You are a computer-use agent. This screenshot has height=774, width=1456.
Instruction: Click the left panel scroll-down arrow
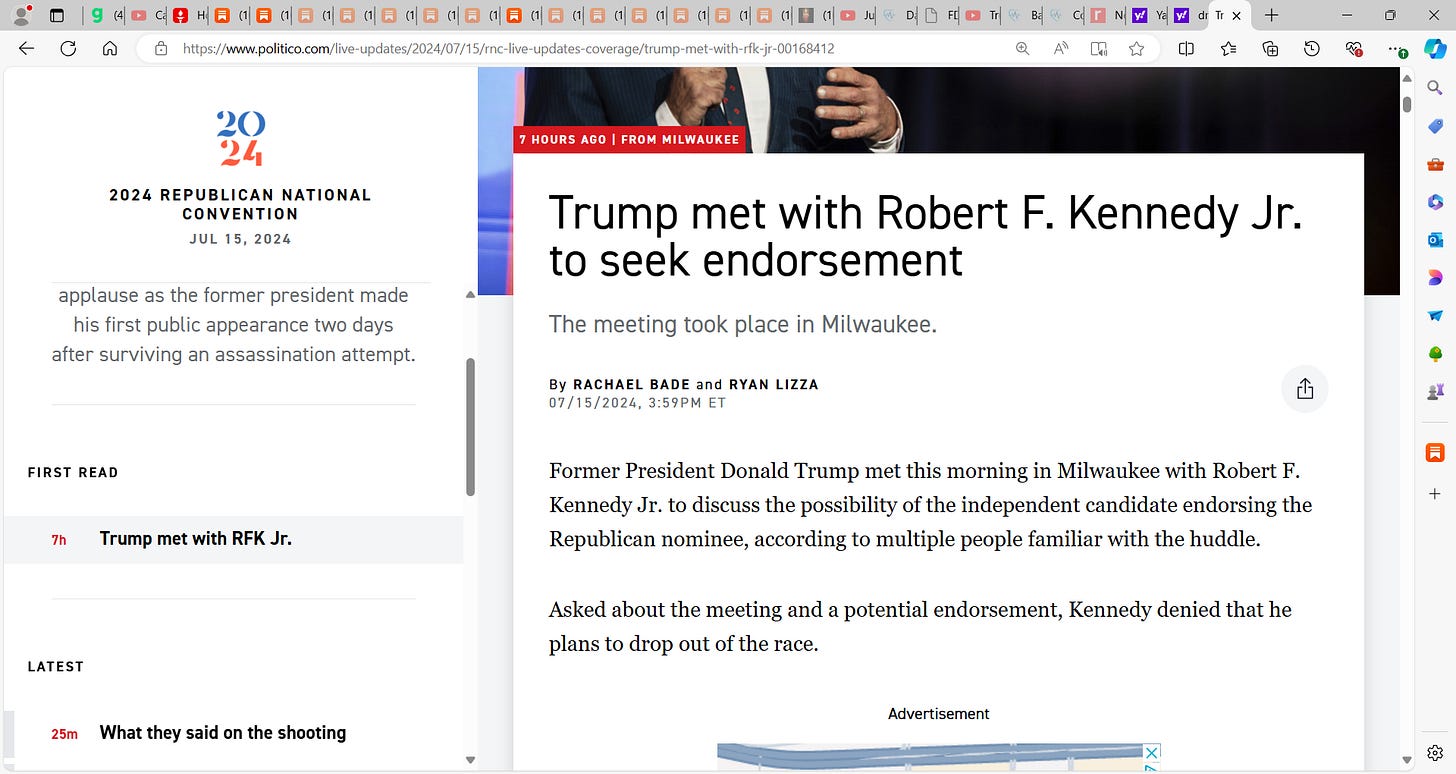point(470,760)
